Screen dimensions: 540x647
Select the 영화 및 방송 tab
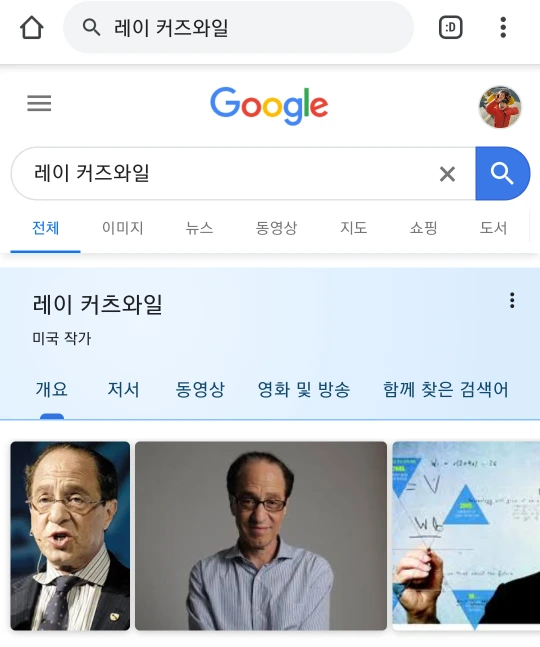click(x=304, y=389)
